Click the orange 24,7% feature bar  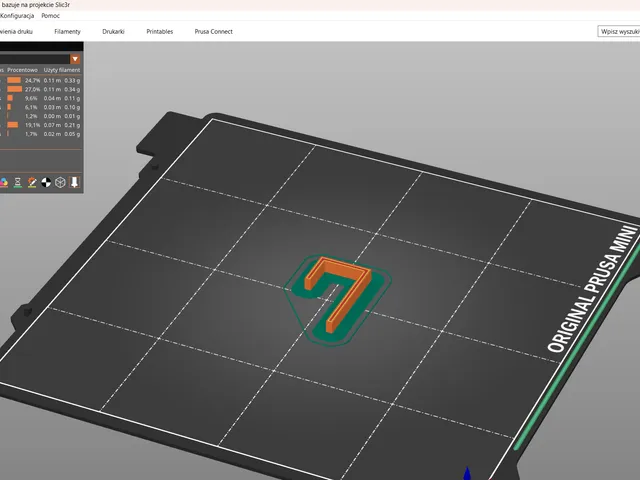point(14,80)
